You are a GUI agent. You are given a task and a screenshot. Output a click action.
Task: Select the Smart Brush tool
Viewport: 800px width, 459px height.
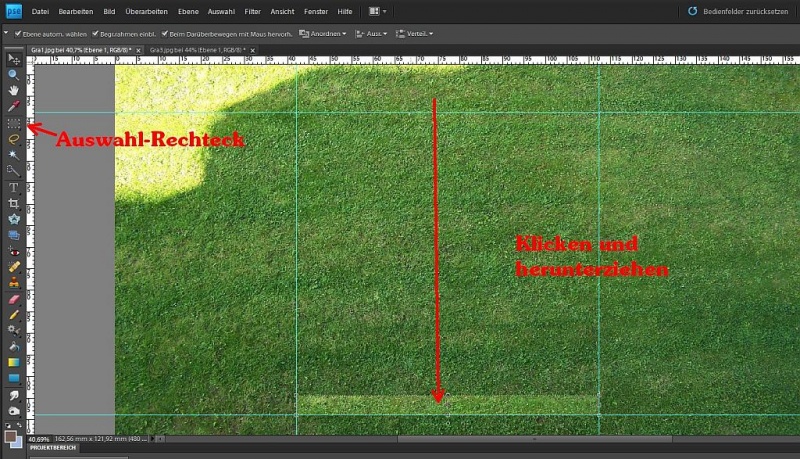click(x=14, y=330)
